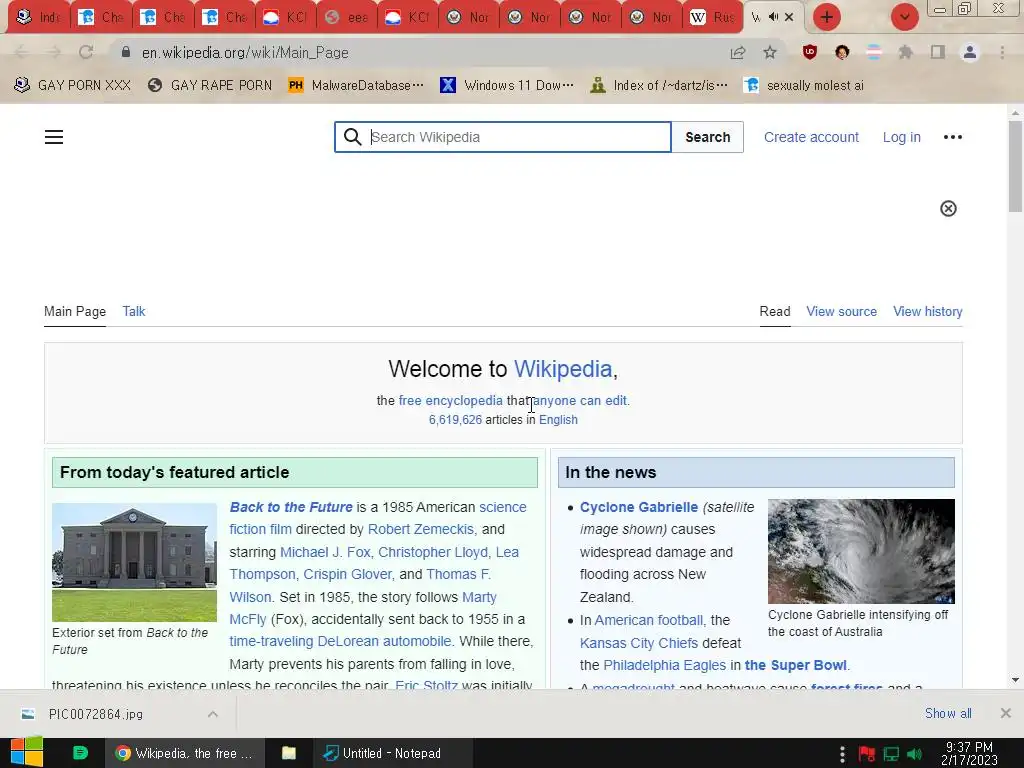Open the downloaded PIC0072864.jpg file
The width and height of the screenshot is (1024, 768).
click(95, 714)
